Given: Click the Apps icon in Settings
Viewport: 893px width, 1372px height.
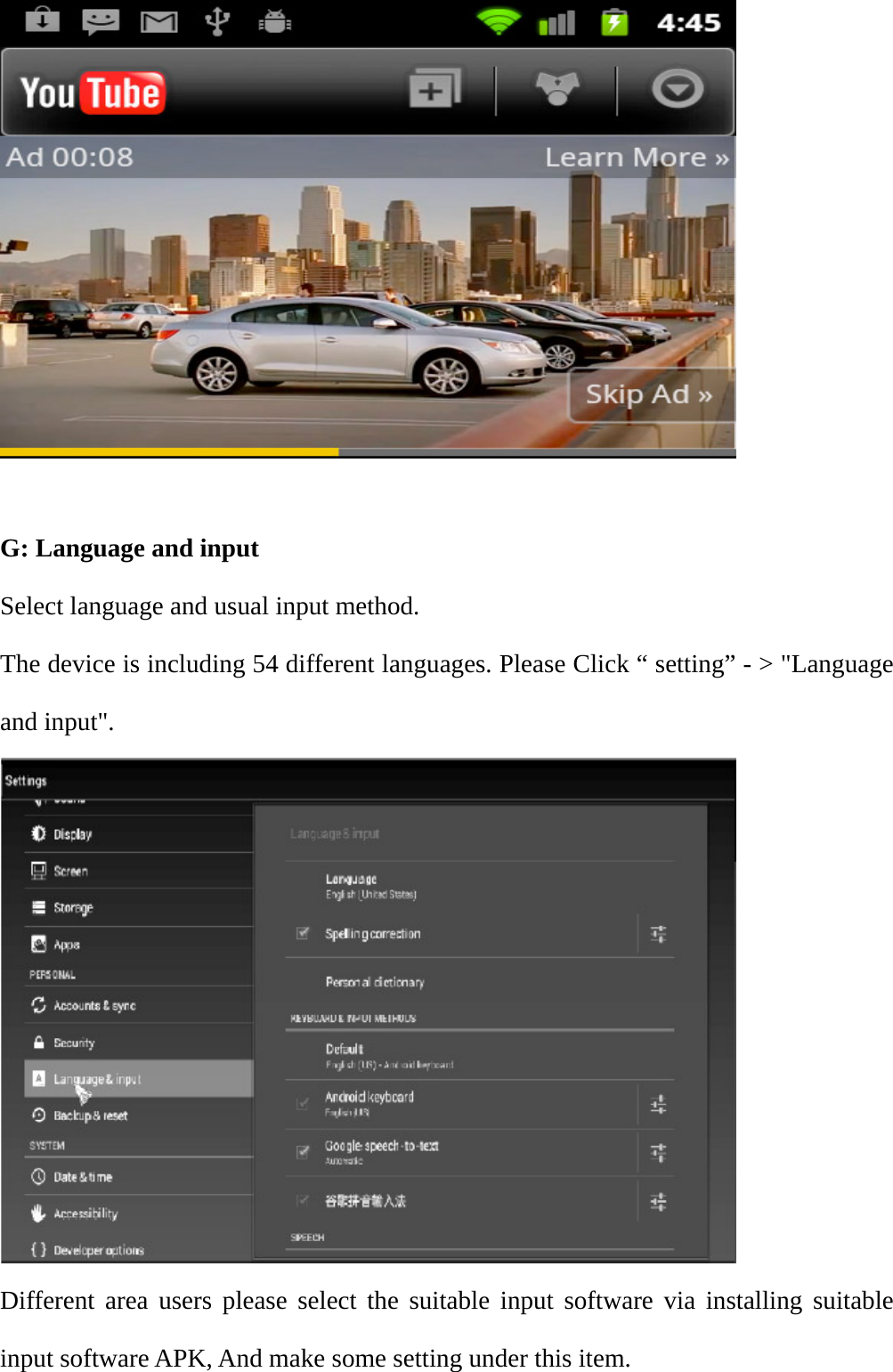Looking at the screenshot, I should 37,944.
